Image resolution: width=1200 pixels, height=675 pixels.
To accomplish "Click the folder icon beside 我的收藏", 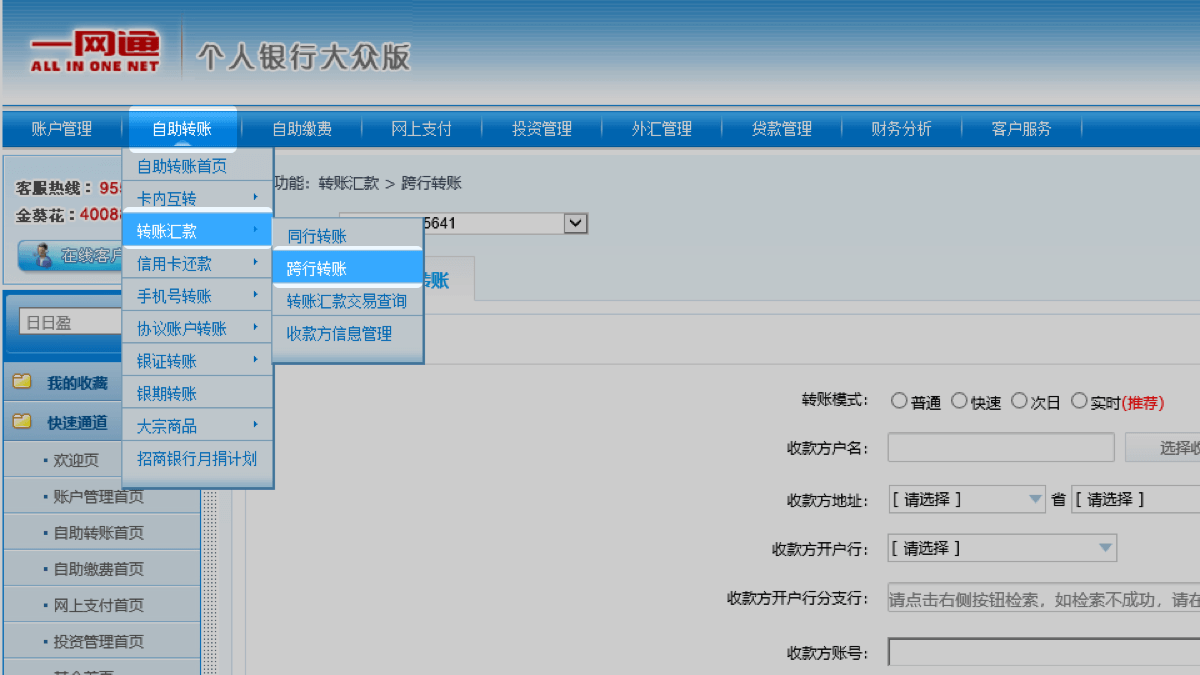I will coord(22,382).
